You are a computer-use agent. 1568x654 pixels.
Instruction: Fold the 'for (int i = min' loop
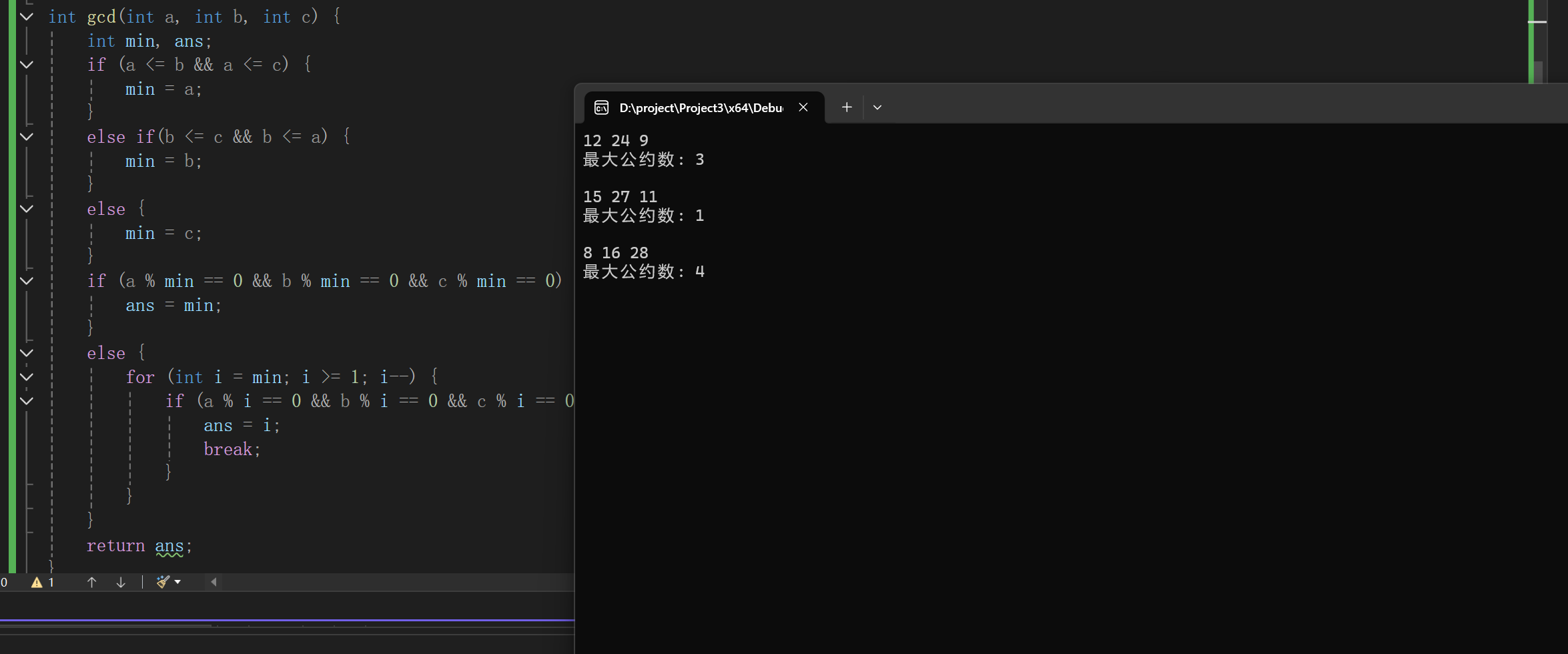click(x=27, y=377)
